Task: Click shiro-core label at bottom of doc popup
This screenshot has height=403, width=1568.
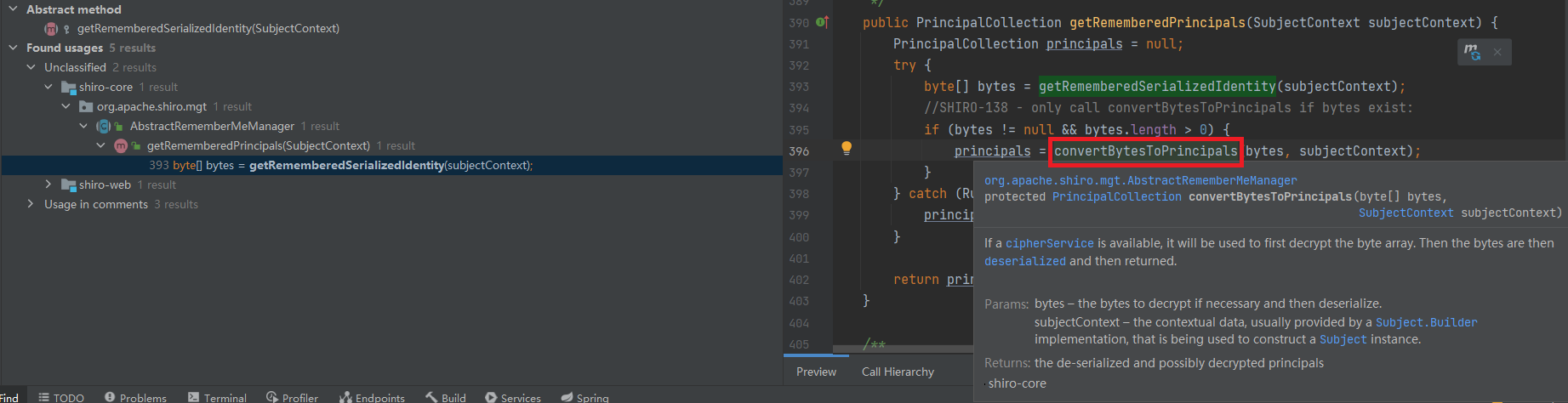Action: tap(1018, 383)
